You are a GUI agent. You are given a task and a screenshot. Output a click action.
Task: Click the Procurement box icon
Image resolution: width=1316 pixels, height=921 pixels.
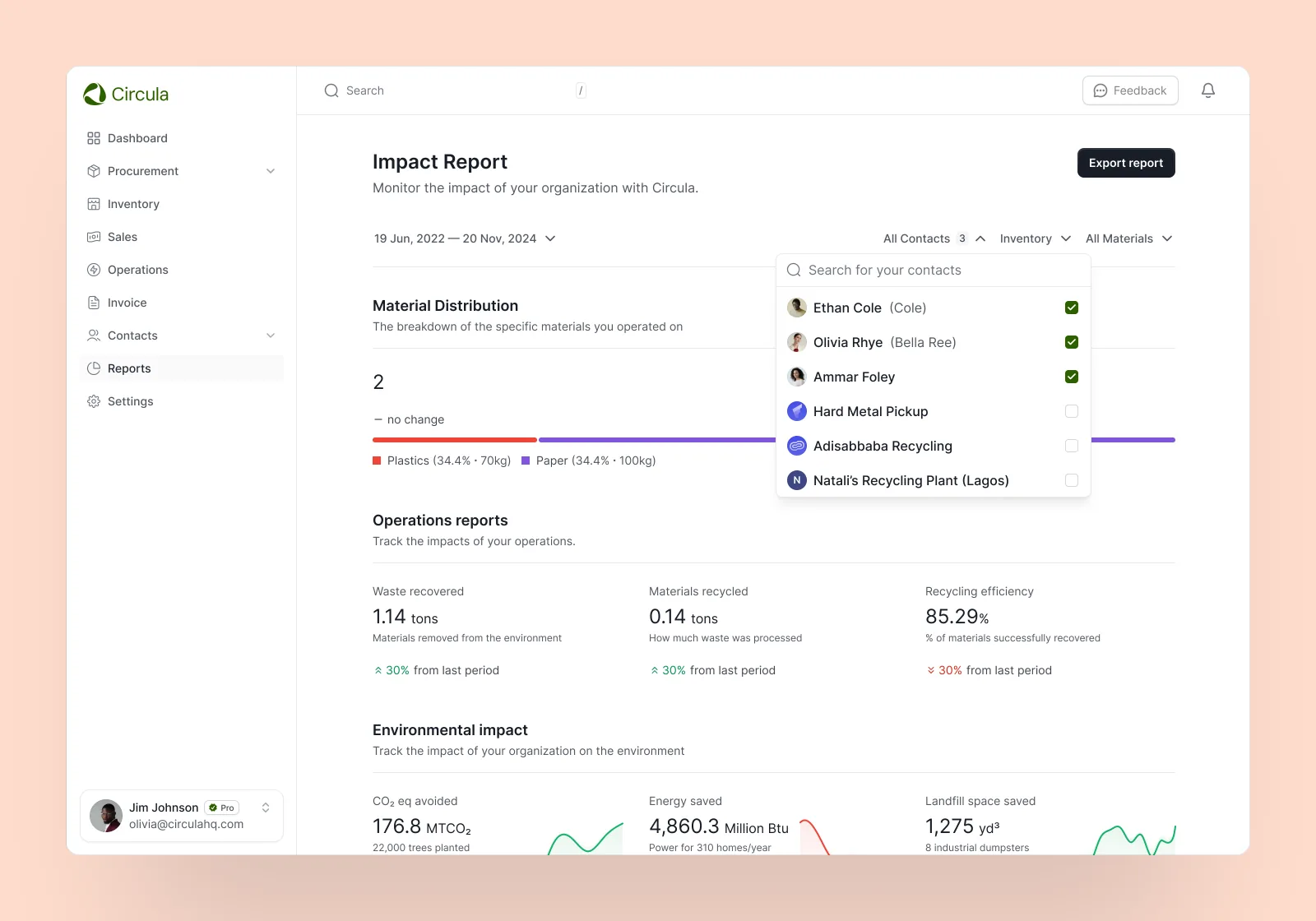pos(94,171)
